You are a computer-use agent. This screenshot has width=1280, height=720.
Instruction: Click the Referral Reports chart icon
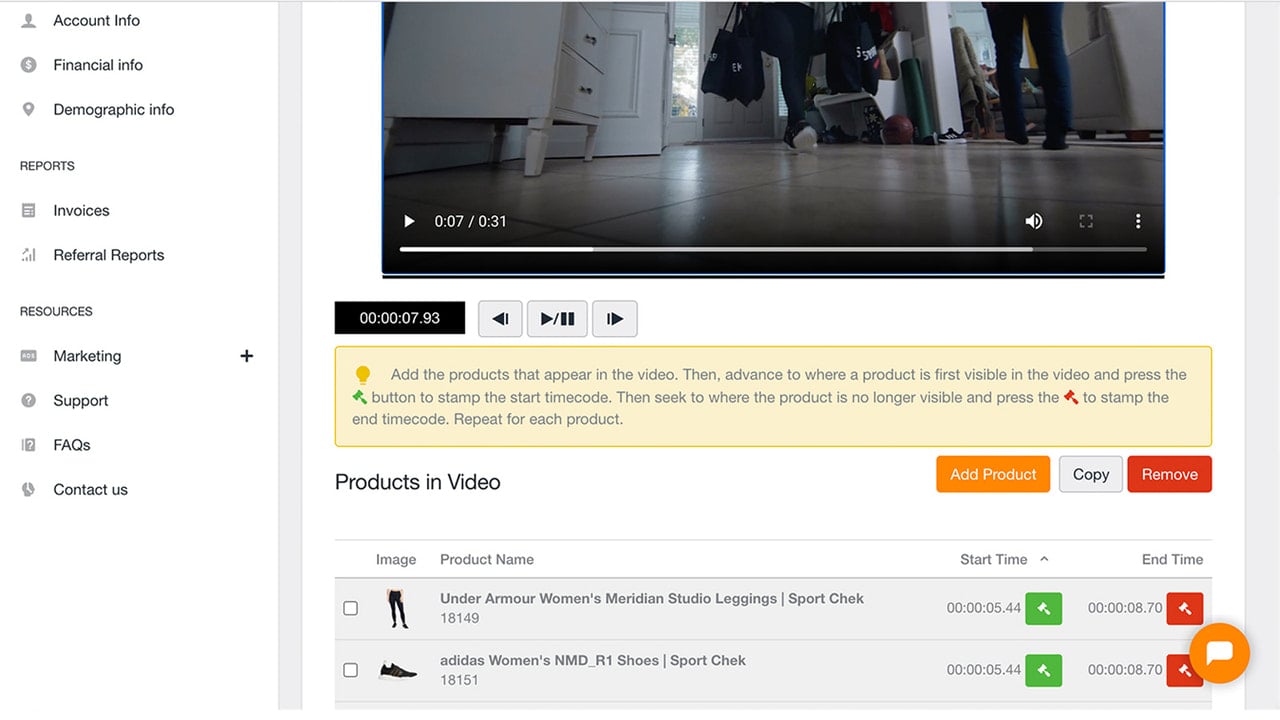[x=29, y=255]
